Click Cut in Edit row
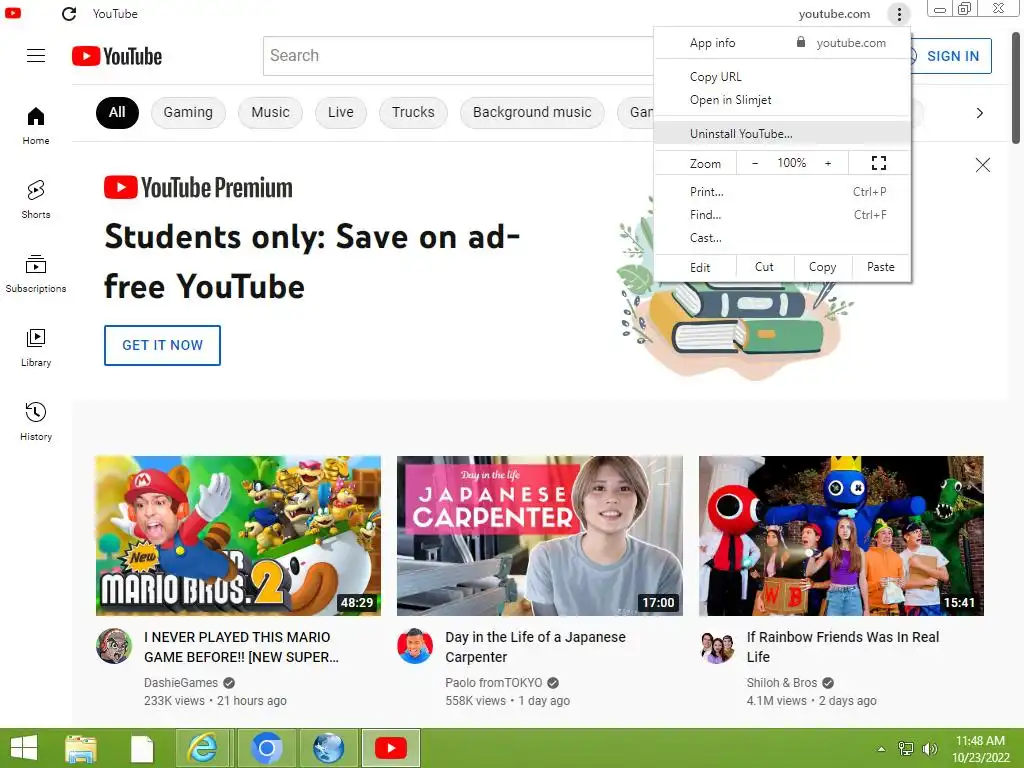Screen dimensions: 1024x768 pos(764,267)
